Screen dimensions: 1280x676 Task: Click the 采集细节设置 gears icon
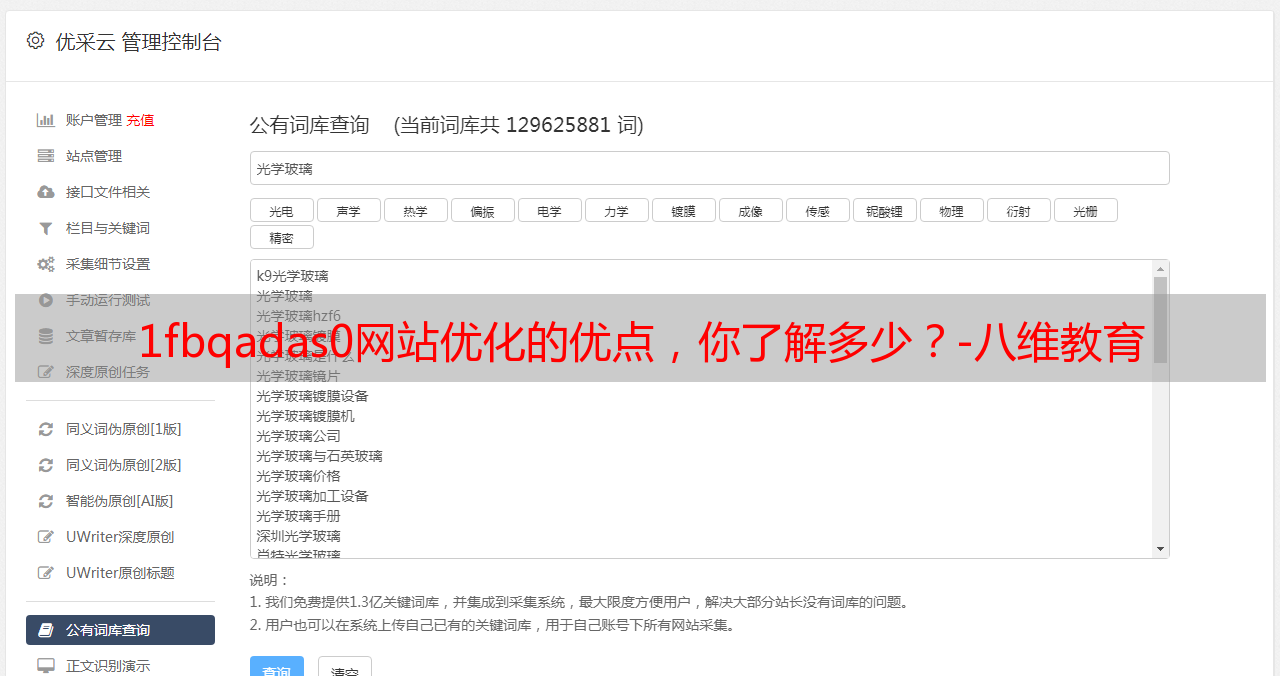pyautogui.click(x=46, y=264)
